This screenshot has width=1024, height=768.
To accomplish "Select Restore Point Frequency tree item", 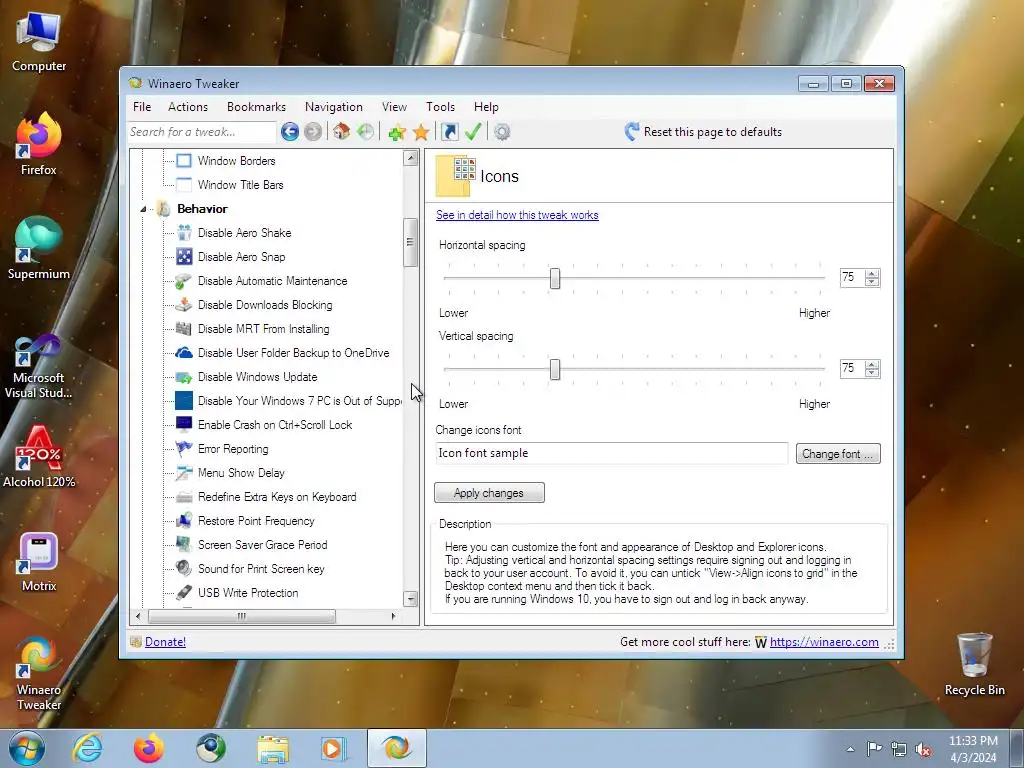I will coord(256,521).
